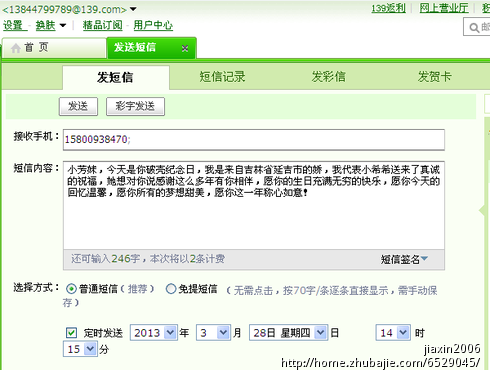Viewport: 490px width, 370px height.
Task: Open 139返利 link
Action: (388, 8)
